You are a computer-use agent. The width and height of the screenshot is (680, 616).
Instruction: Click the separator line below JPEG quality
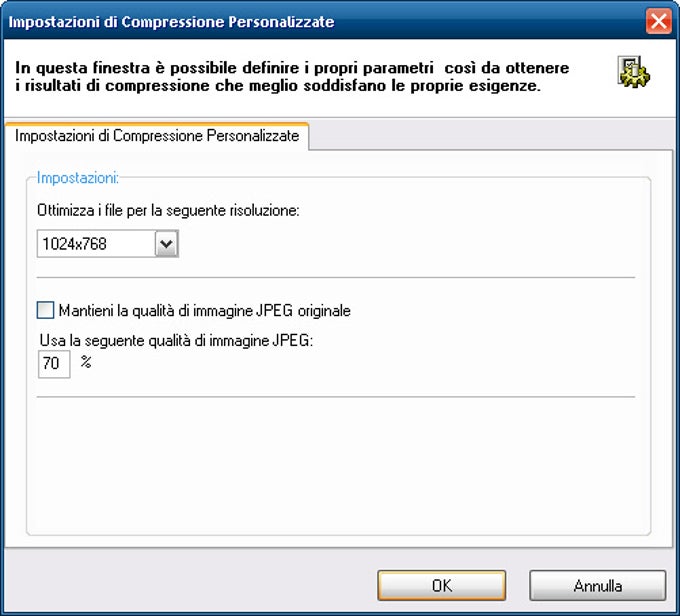pos(336,396)
